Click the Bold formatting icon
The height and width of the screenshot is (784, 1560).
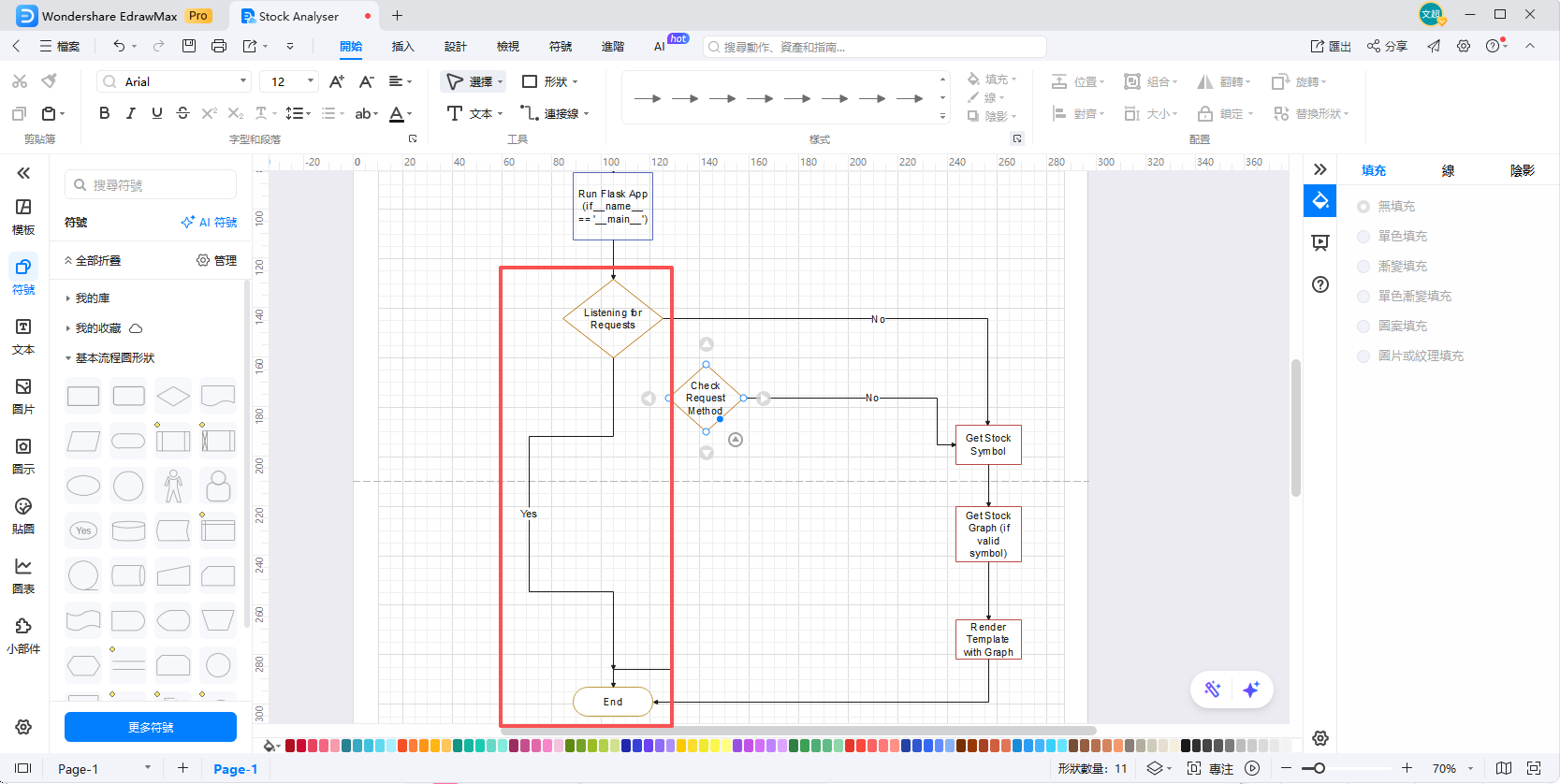point(104,113)
